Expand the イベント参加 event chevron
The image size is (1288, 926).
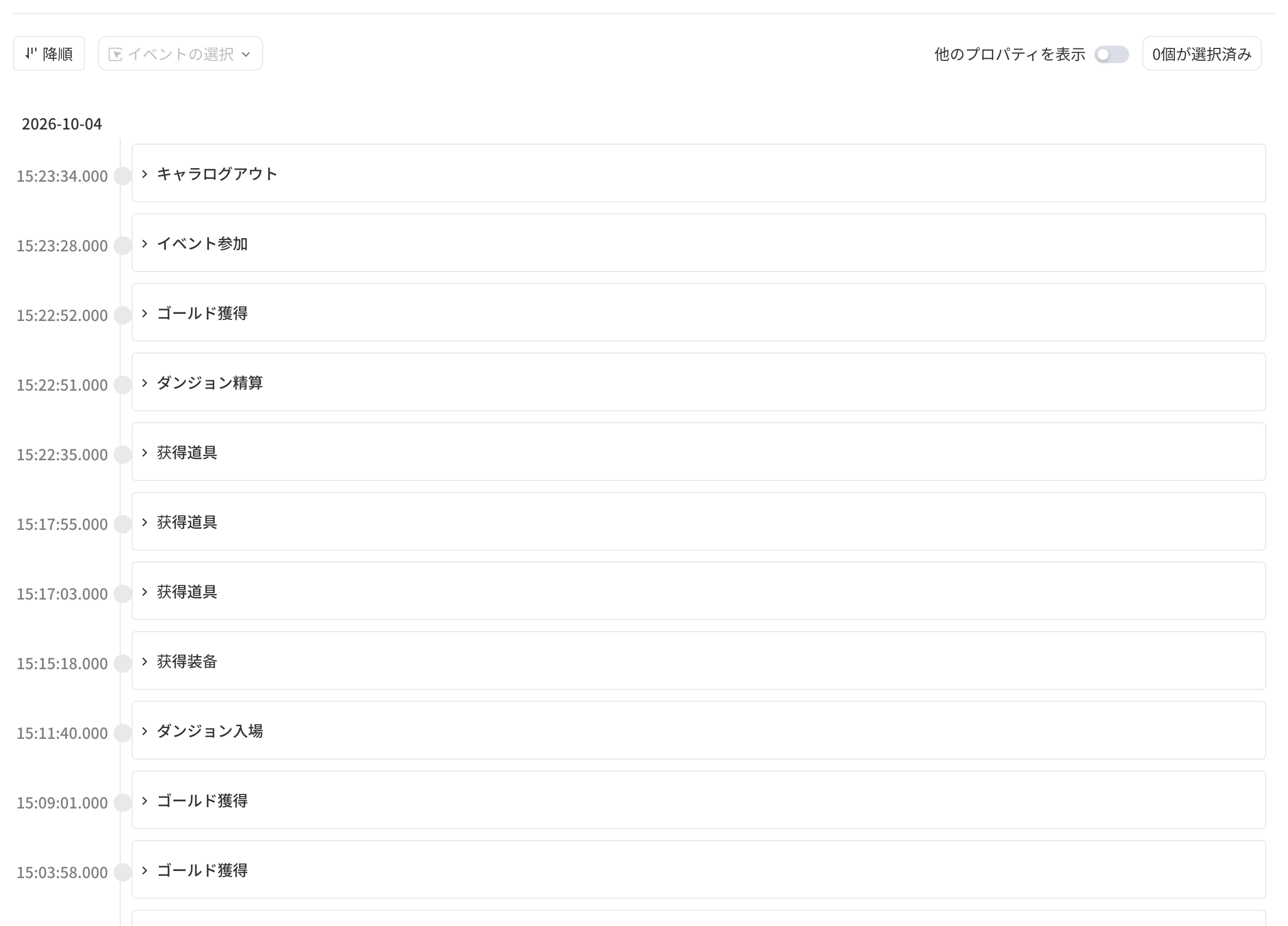(x=145, y=243)
